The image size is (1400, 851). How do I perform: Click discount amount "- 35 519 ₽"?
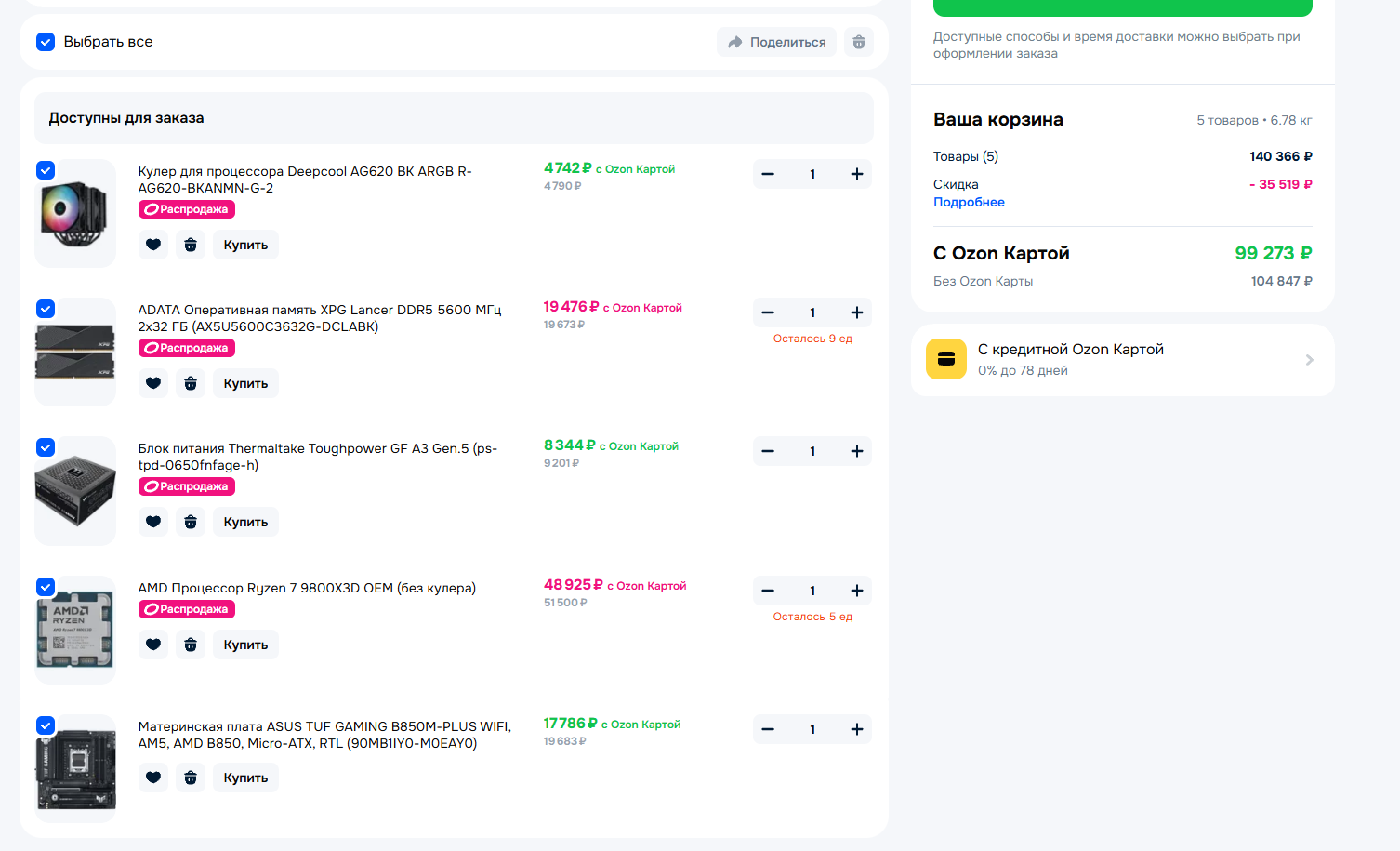tap(1281, 184)
